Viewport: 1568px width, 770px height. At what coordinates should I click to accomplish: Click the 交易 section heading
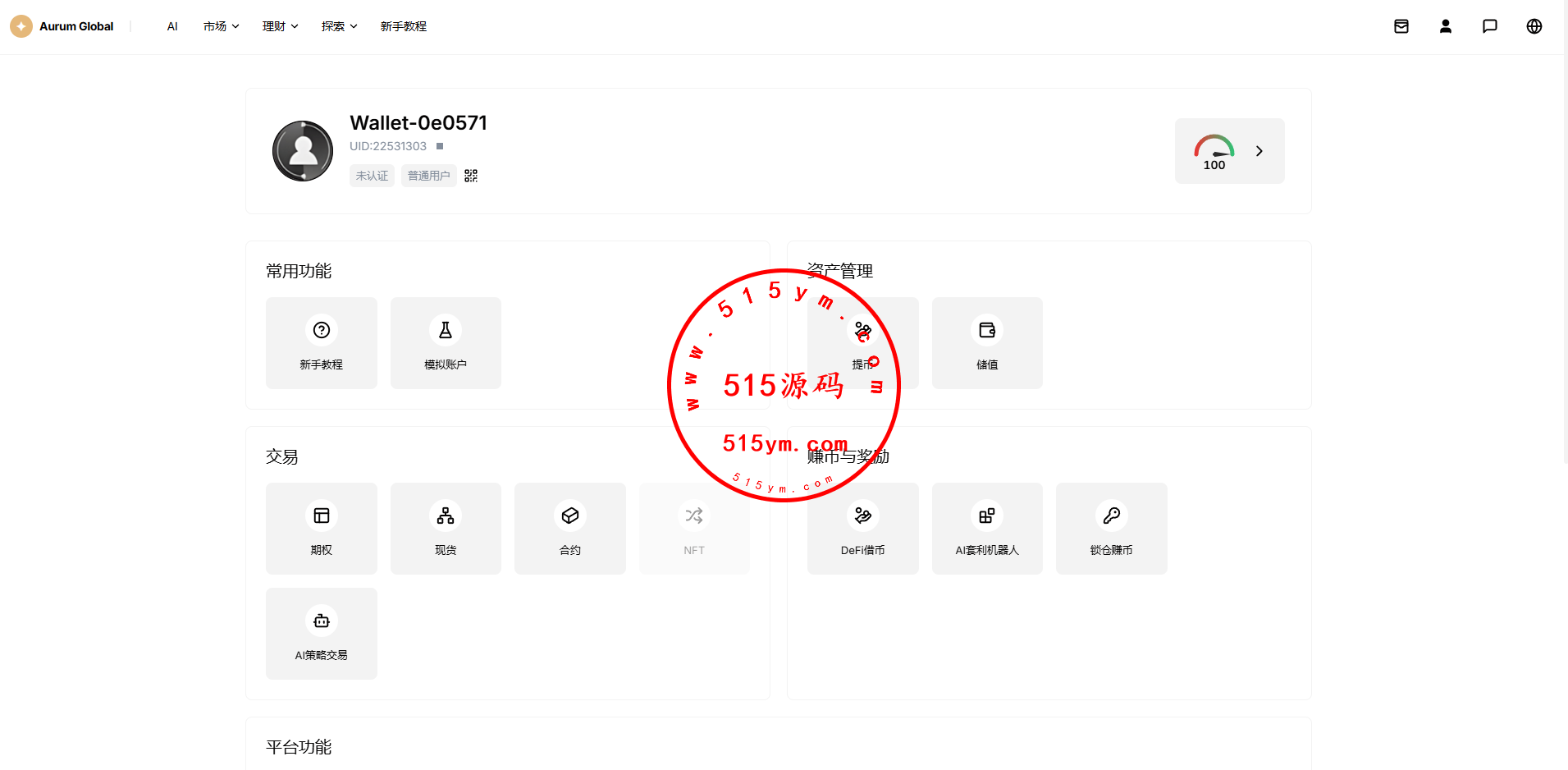click(x=282, y=456)
